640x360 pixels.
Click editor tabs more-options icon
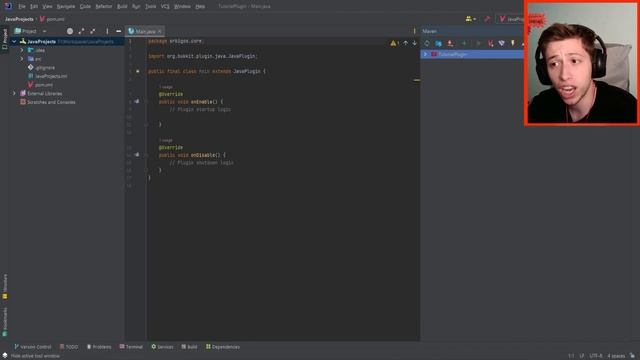click(414, 31)
